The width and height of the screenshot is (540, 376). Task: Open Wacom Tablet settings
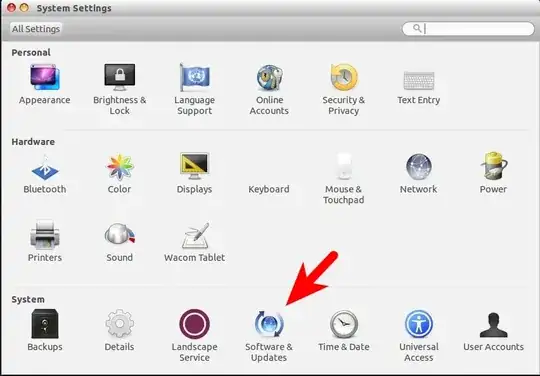194,242
